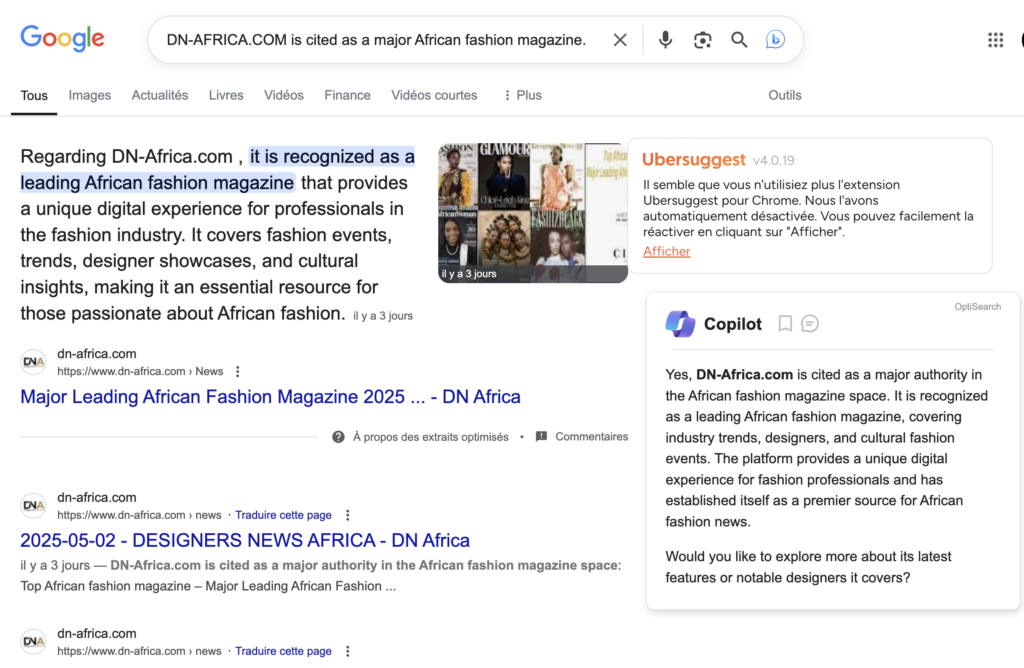Open Major Leading African Fashion Magazine 2025 result
1024x668 pixels.
[270, 397]
